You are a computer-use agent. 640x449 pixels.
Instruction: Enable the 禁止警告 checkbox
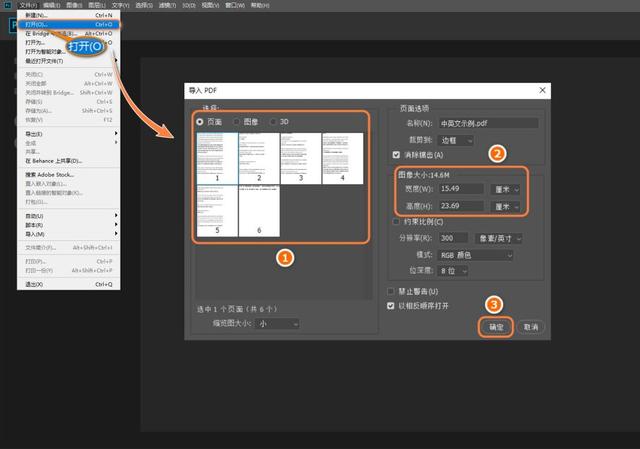click(x=391, y=291)
